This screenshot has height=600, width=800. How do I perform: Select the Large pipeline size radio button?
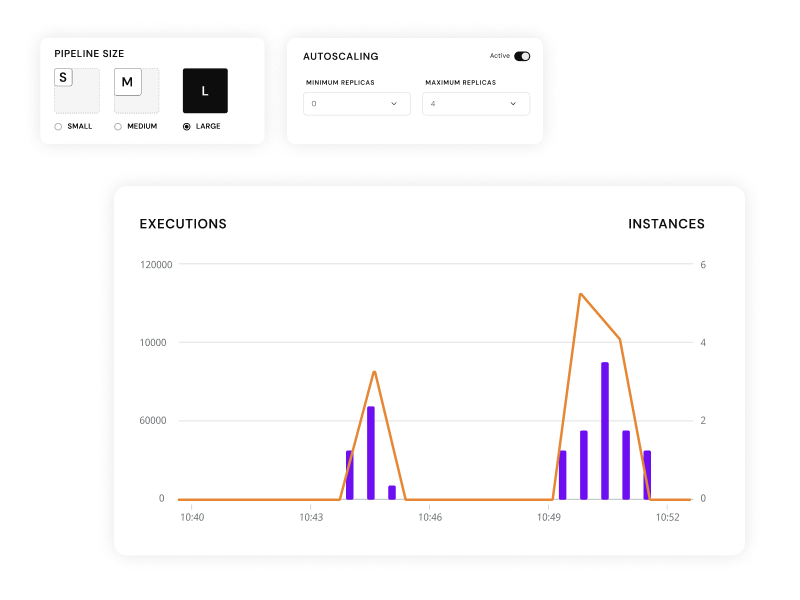tap(187, 127)
